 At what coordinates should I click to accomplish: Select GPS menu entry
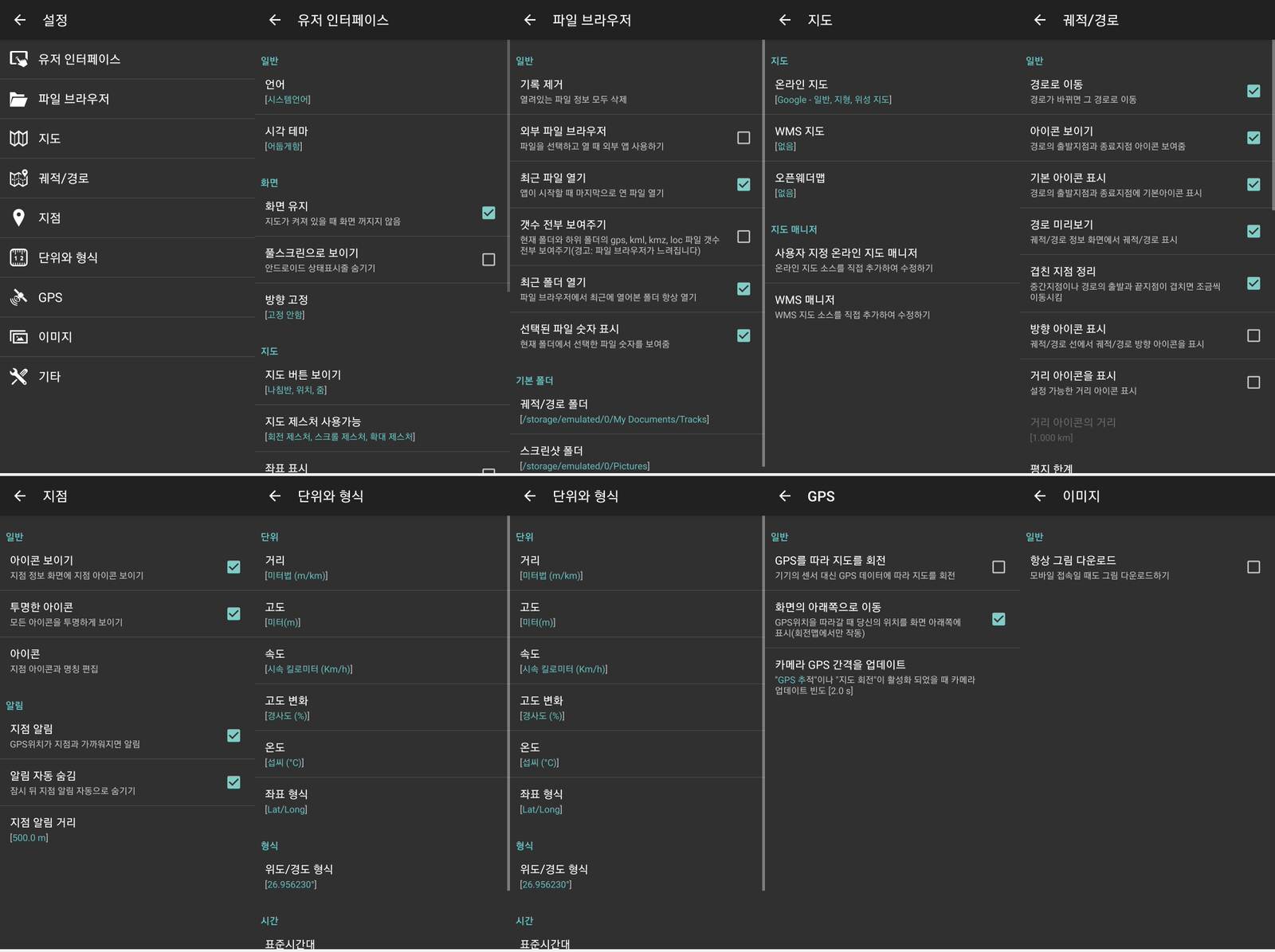click(x=127, y=297)
